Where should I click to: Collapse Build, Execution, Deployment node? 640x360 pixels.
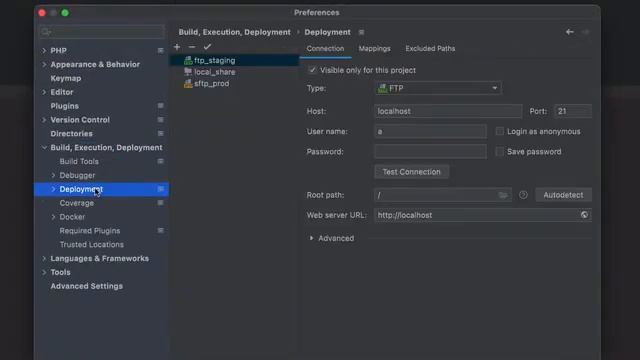[x=44, y=148]
